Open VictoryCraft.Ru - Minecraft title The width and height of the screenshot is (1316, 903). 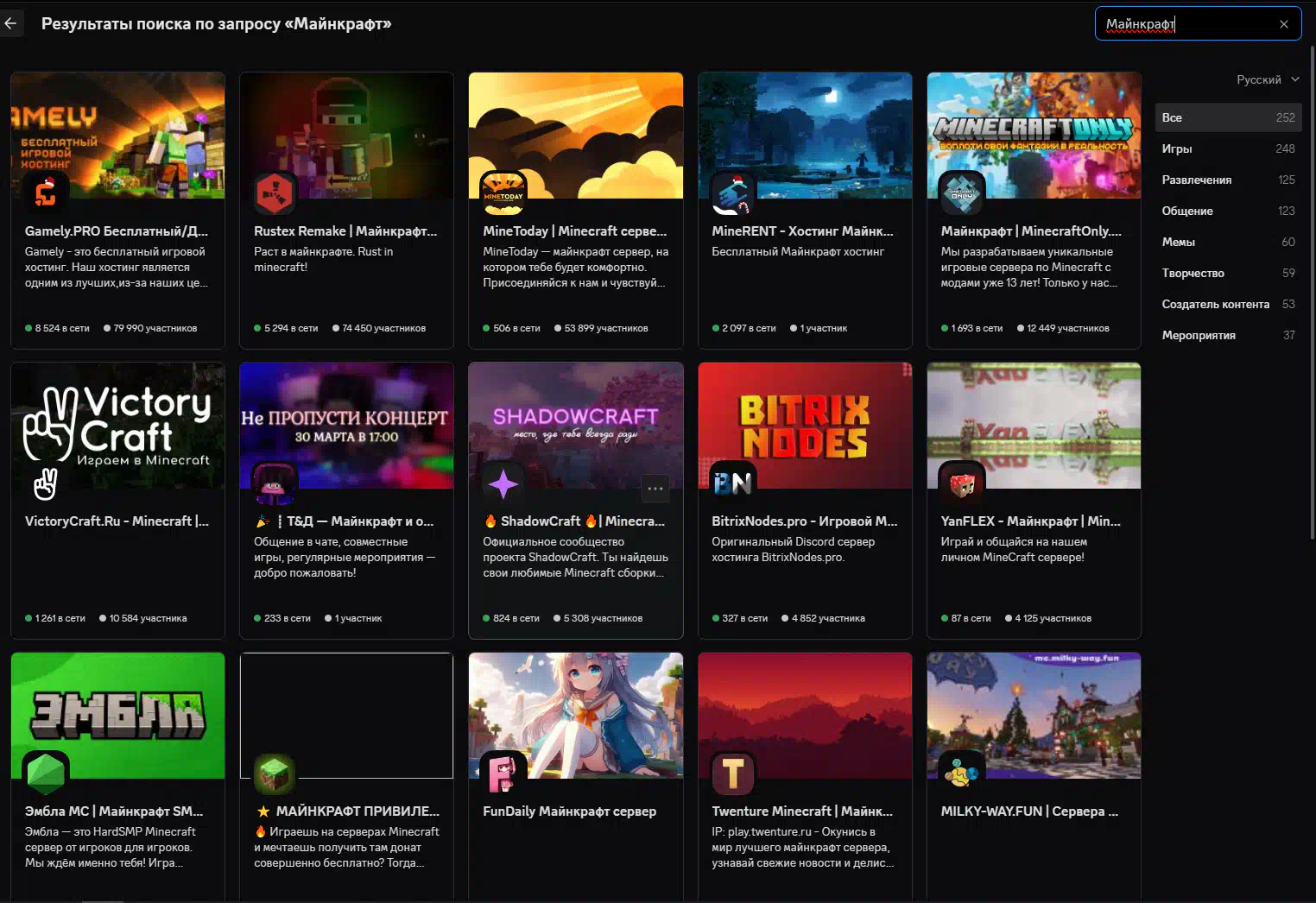(x=117, y=521)
